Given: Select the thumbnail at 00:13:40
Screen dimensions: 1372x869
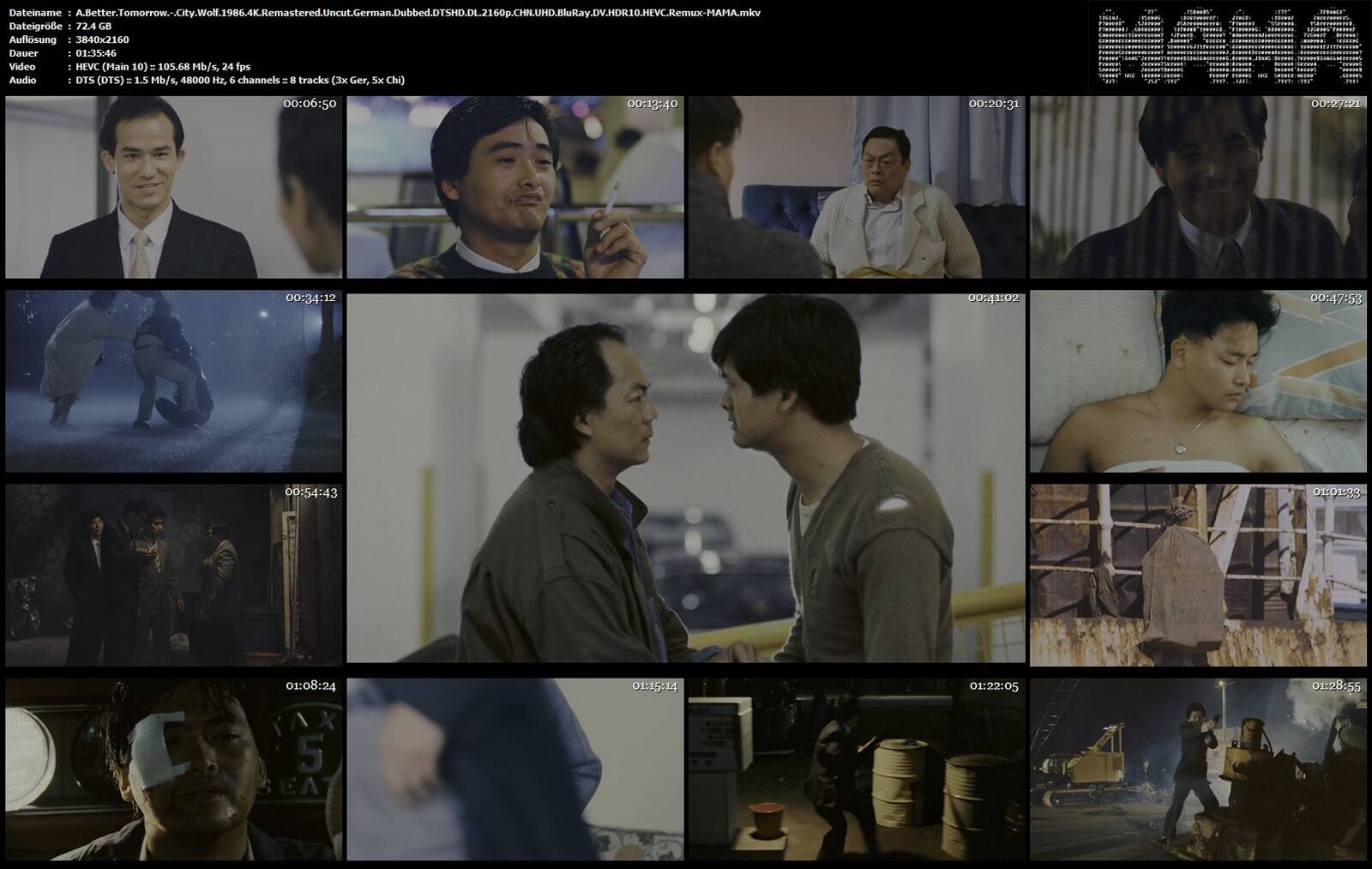Looking at the screenshot, I should click(x=515, y=187).
